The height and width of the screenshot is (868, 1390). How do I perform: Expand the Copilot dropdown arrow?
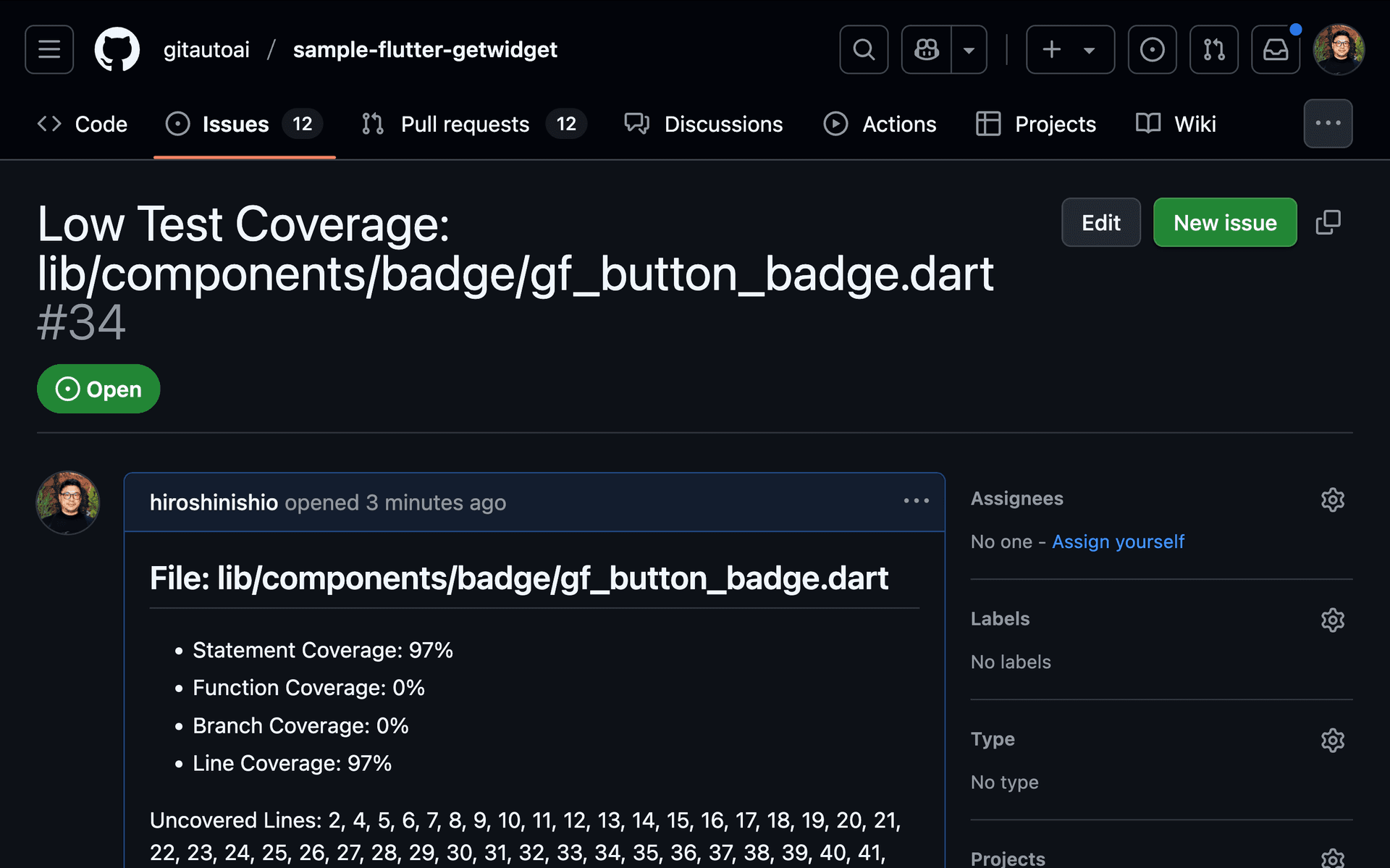(969, 49)
